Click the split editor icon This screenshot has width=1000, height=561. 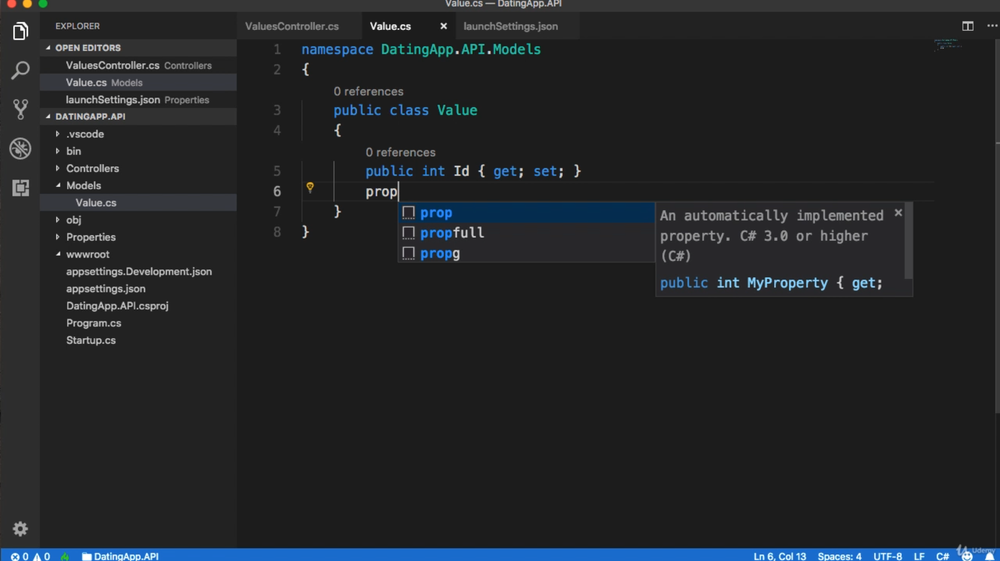(x=967, y=26)
